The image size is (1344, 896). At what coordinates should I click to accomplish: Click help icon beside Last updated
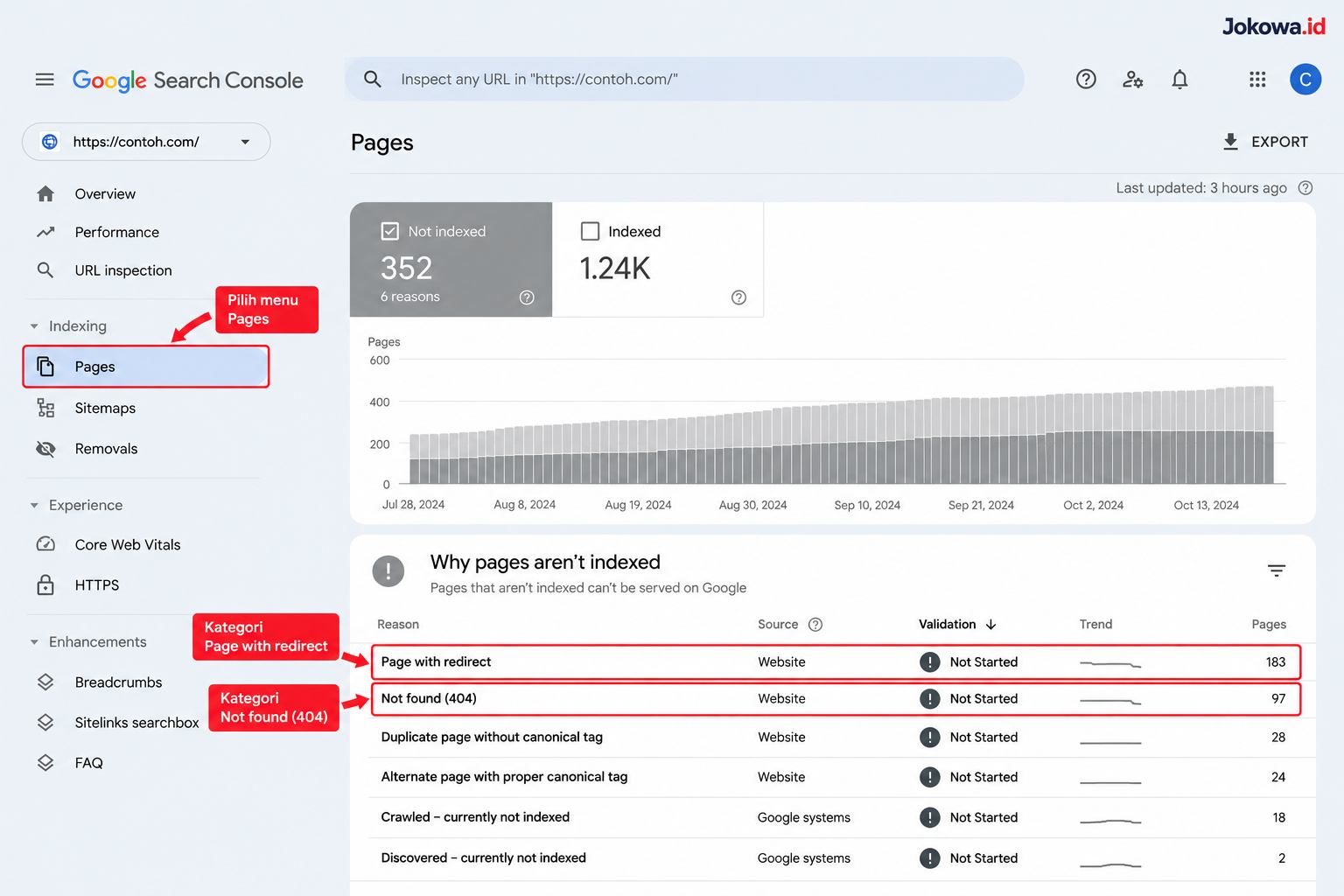point(1305,187)
